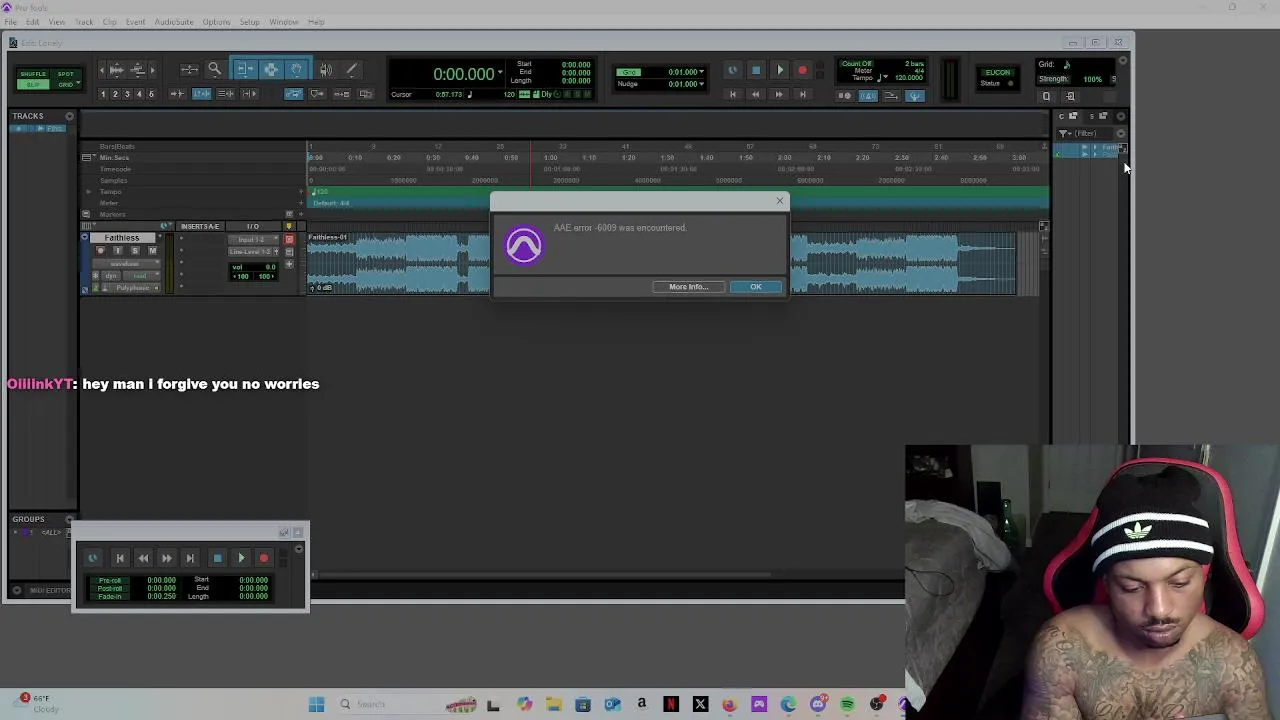Open the Window menu
1280x720 pixels.
tap(283, 22)
